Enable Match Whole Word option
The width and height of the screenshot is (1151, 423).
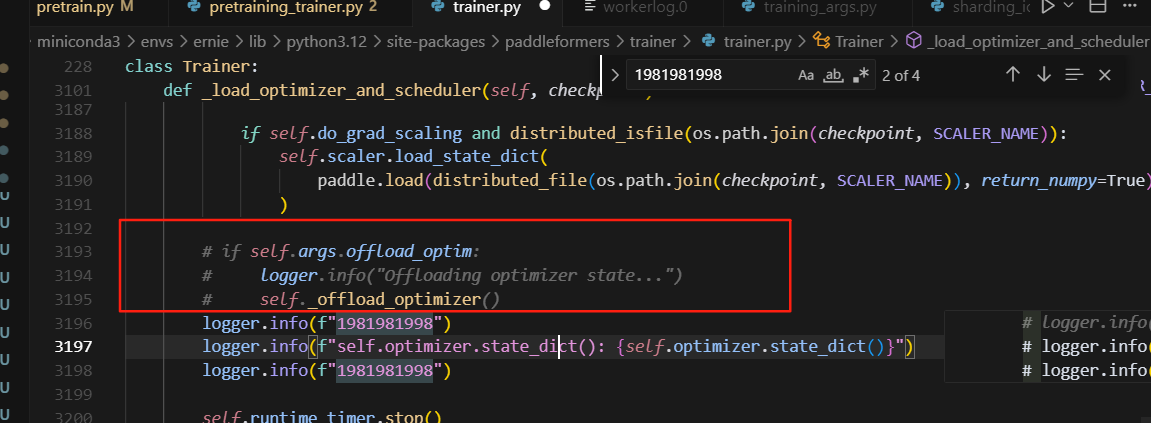pos(832,75)
